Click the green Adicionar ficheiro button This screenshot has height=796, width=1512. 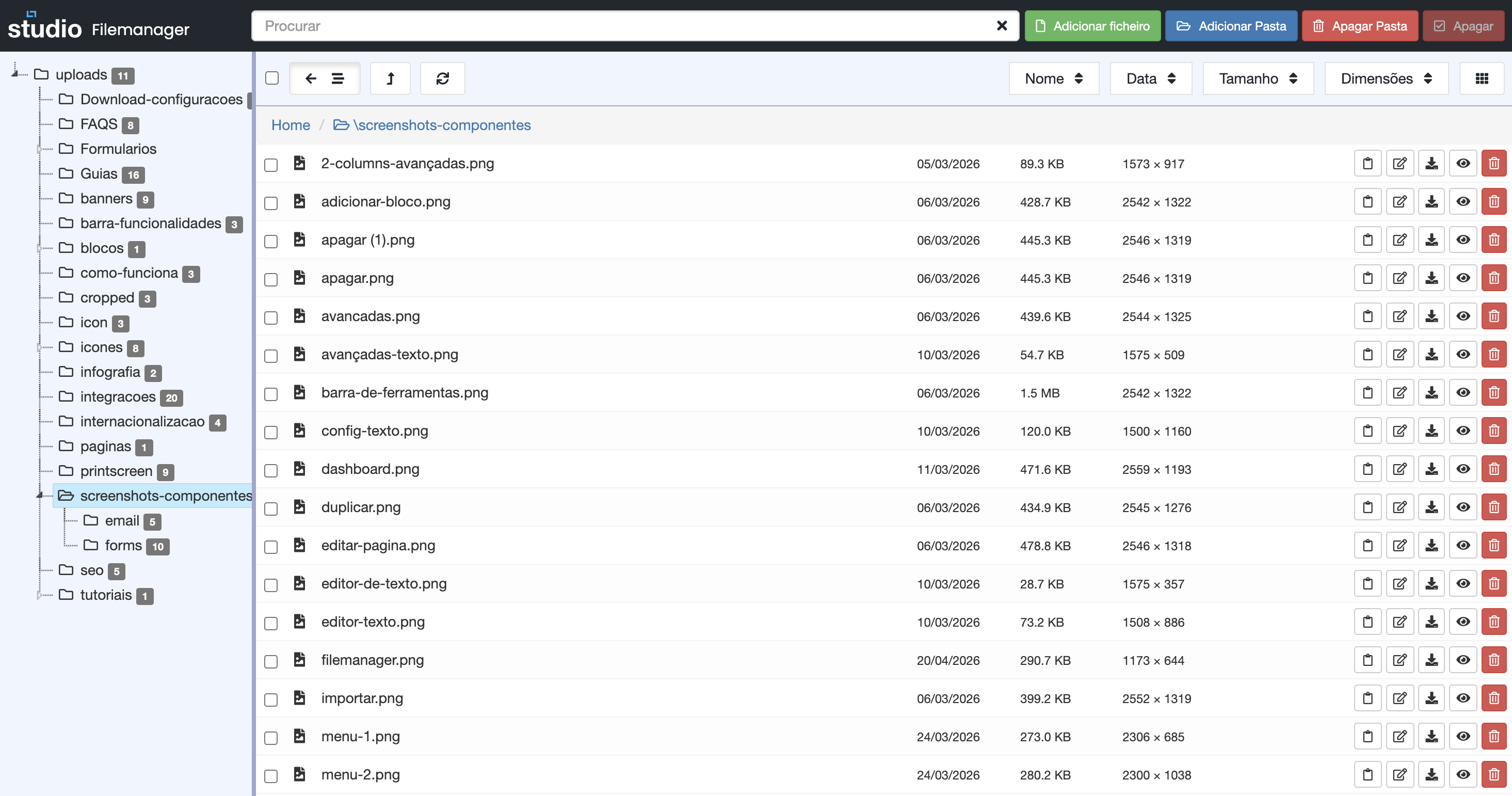click(x=1092, y=26)
